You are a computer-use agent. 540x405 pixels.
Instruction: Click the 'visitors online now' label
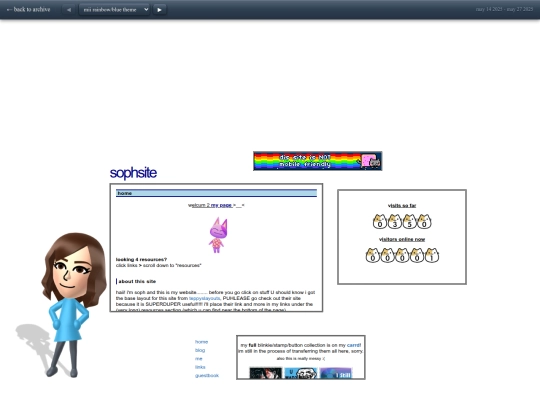(402, 239)
